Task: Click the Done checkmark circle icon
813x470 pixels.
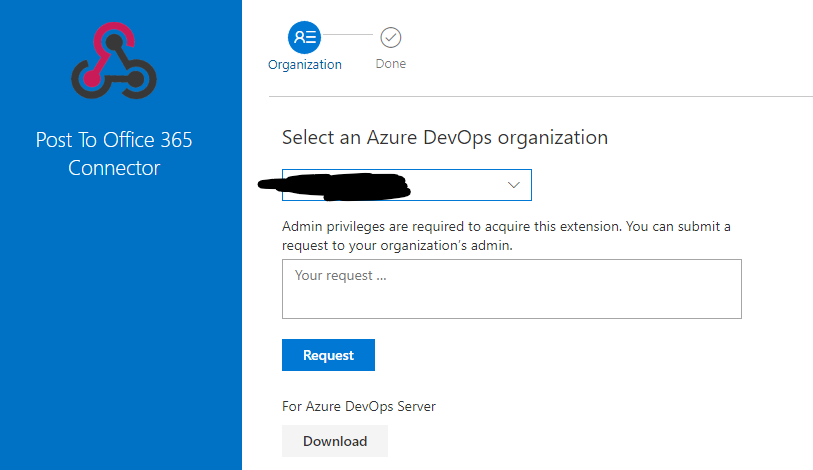Action: coord(391,37)
